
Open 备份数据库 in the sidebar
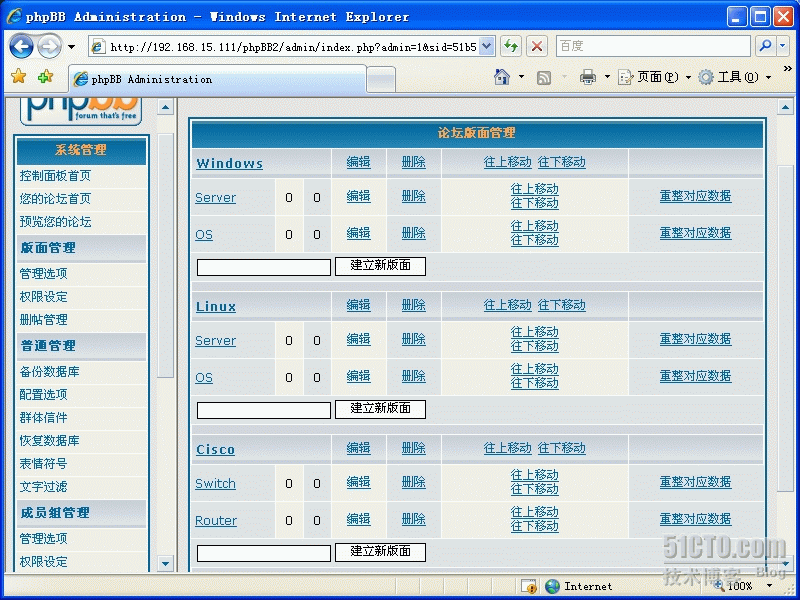(x=49, y=372)
